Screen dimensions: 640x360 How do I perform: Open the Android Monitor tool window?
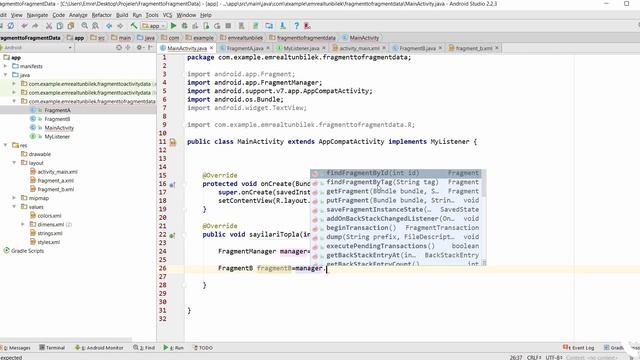click(99, 348)
